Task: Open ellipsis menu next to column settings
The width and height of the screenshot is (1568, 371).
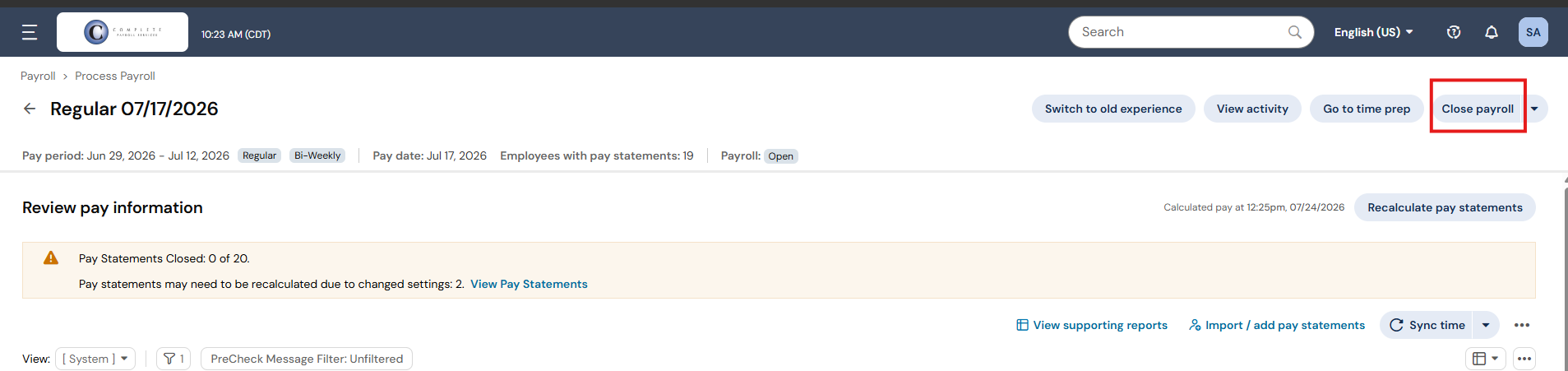Action: [1524, 359]
